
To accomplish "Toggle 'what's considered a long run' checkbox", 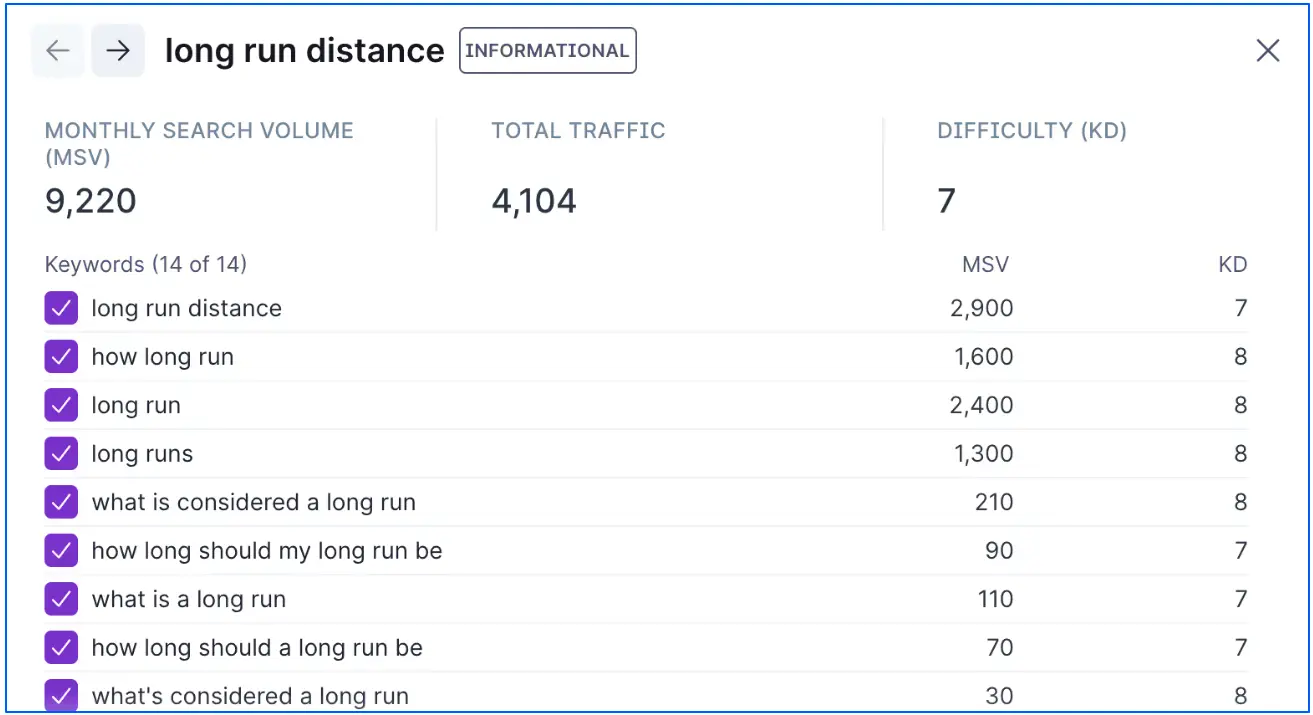I will pyautogui.click(x=61, y=695).
